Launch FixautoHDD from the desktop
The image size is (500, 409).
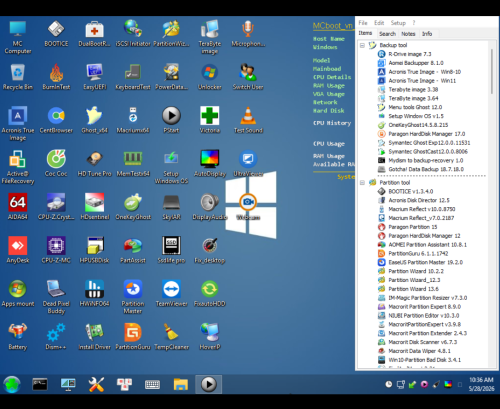click(x=210, y=293)
